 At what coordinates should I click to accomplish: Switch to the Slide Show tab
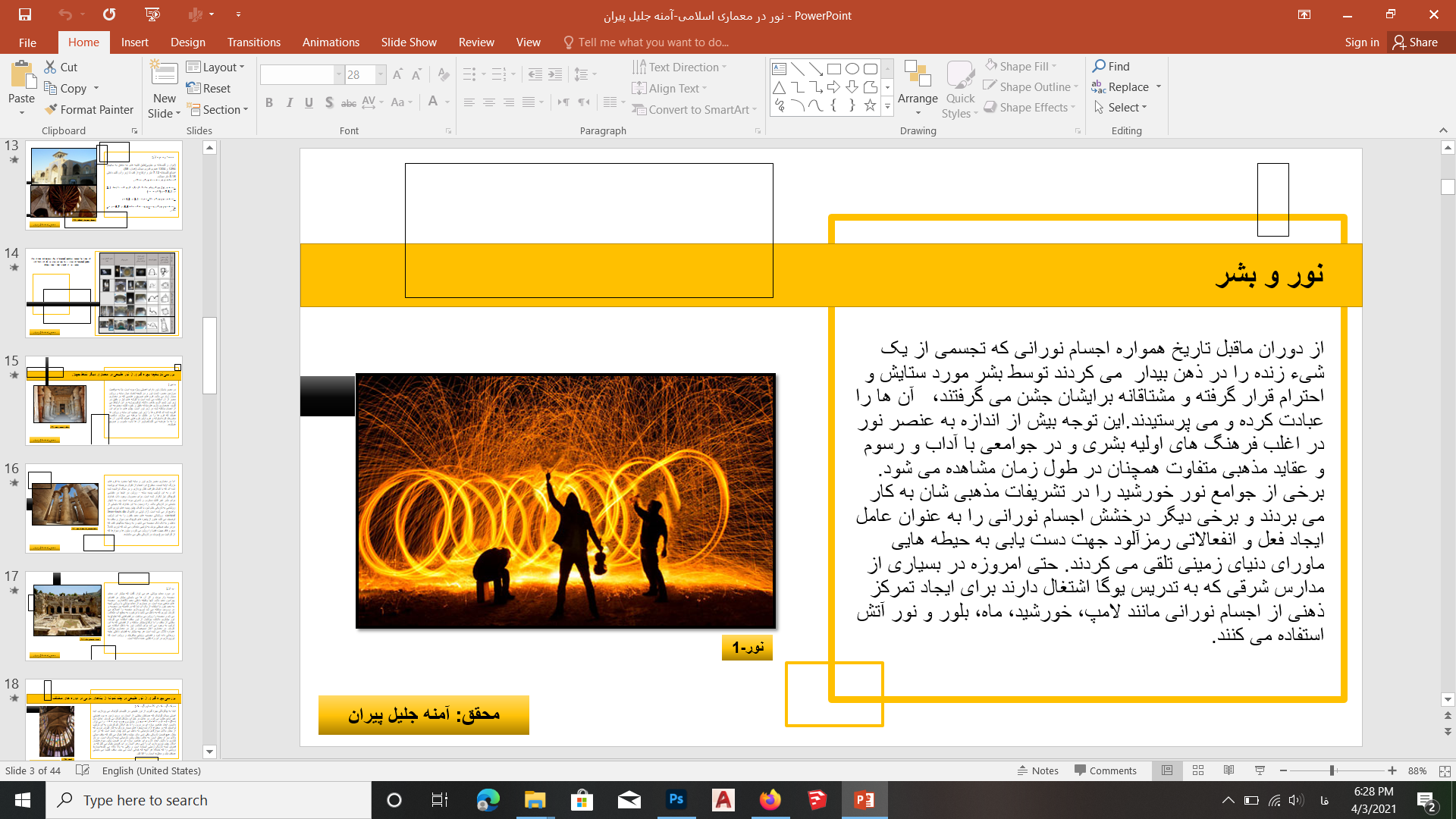click(x=409, y=42)
